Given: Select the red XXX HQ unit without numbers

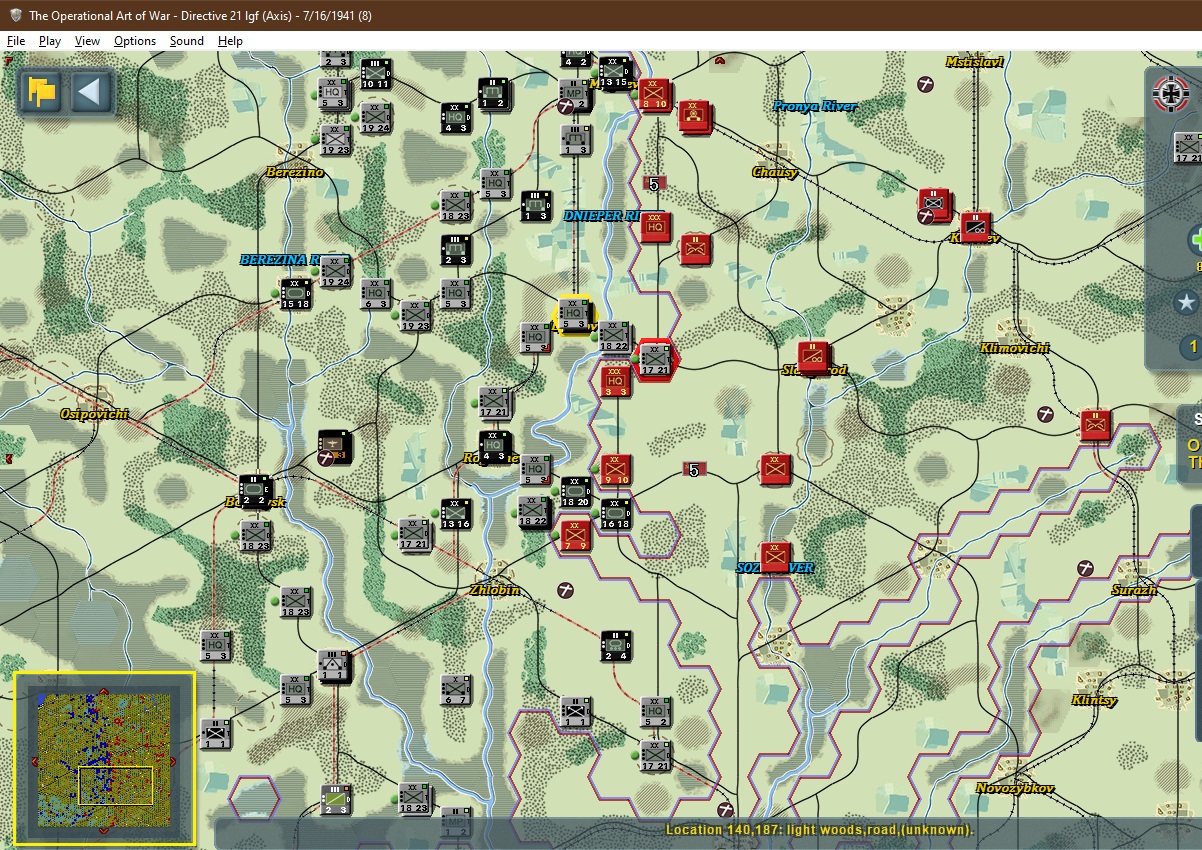Looking at the screenshot, I should [656, 227].
